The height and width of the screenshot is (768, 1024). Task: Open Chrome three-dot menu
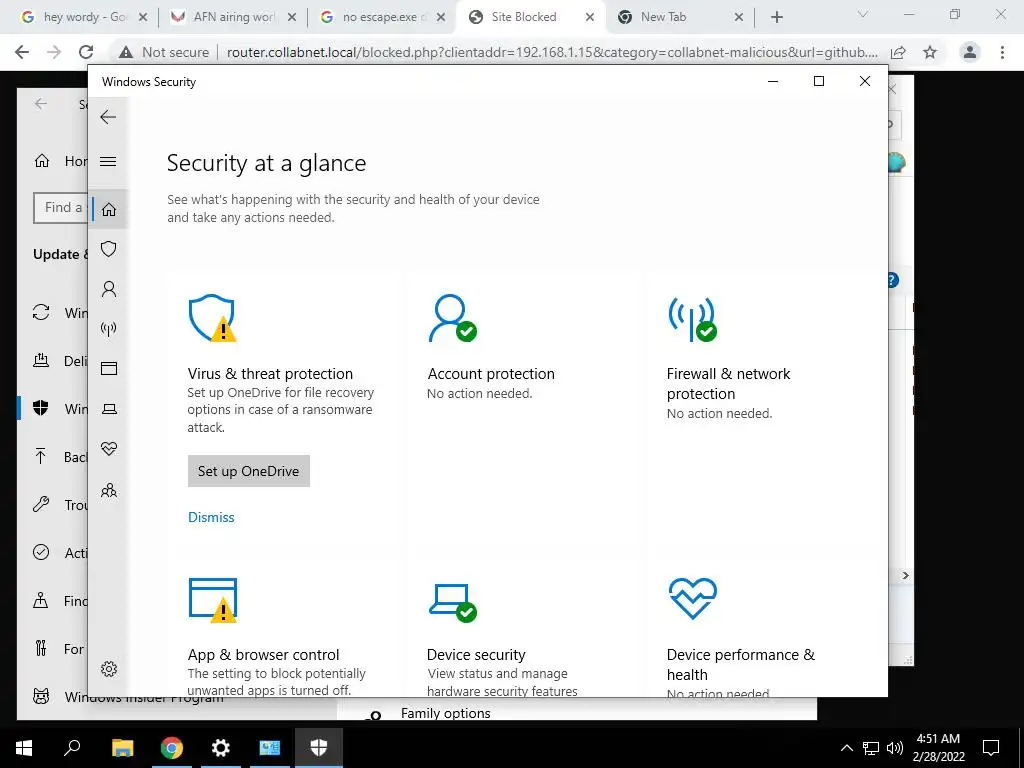point(1002,52)
